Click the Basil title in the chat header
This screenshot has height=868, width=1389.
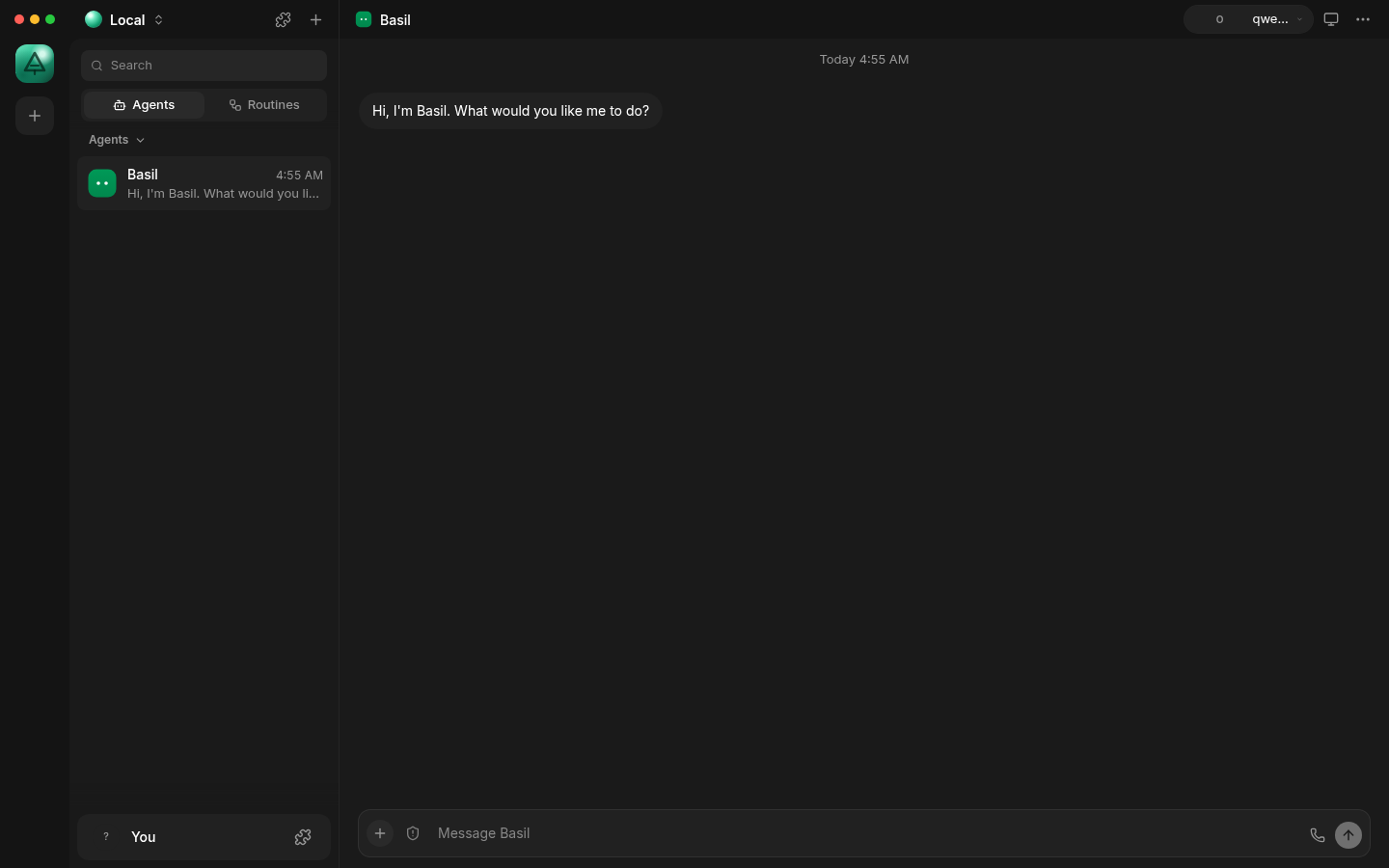395,20
